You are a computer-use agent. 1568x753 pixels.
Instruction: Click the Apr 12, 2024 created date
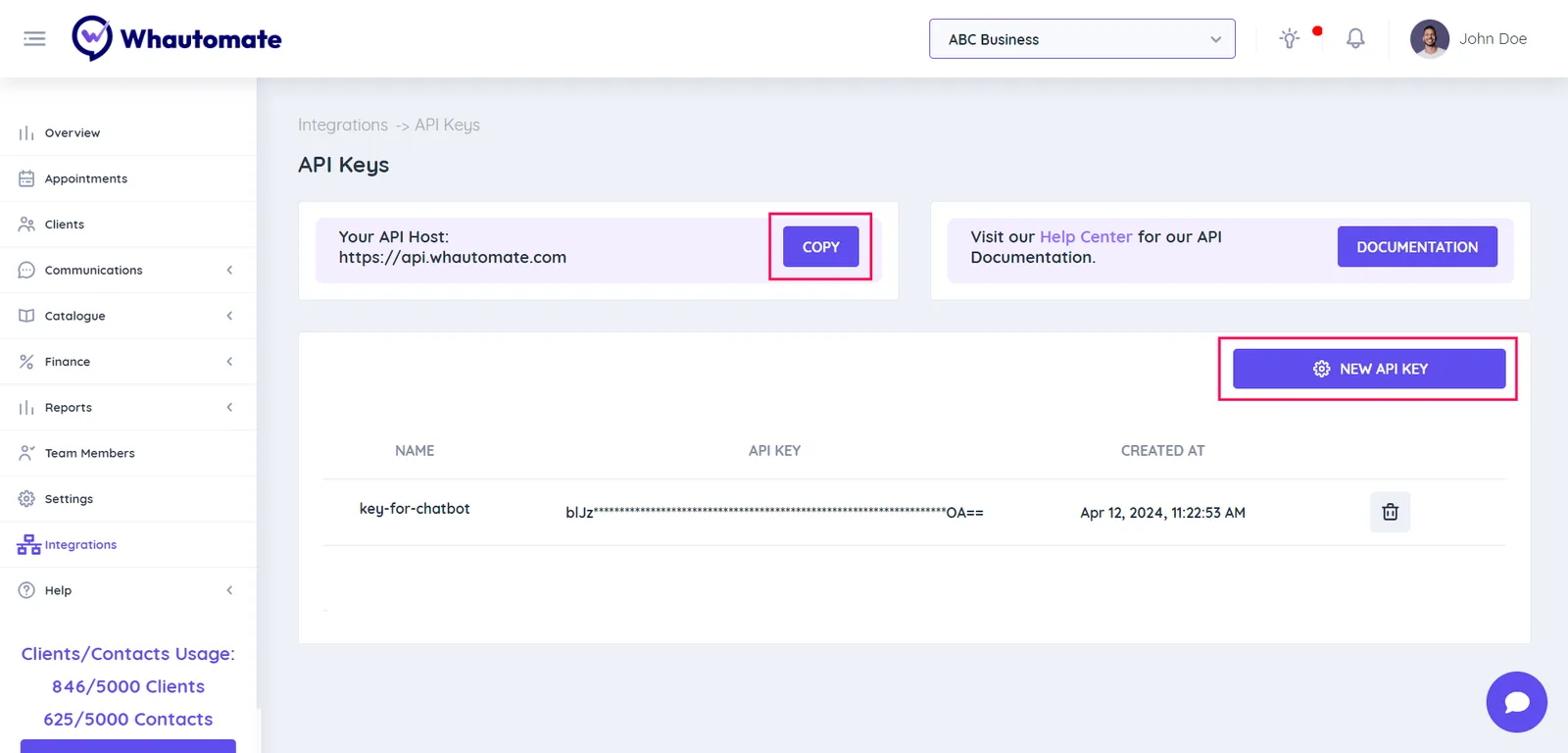click(x=1162, y=513)
